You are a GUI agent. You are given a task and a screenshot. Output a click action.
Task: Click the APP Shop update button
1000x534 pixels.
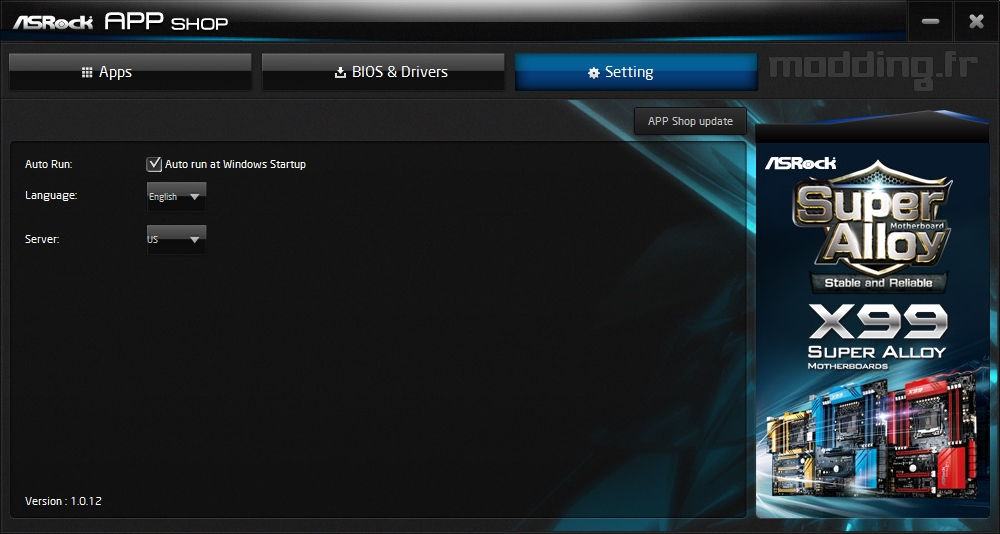(690, 121)
